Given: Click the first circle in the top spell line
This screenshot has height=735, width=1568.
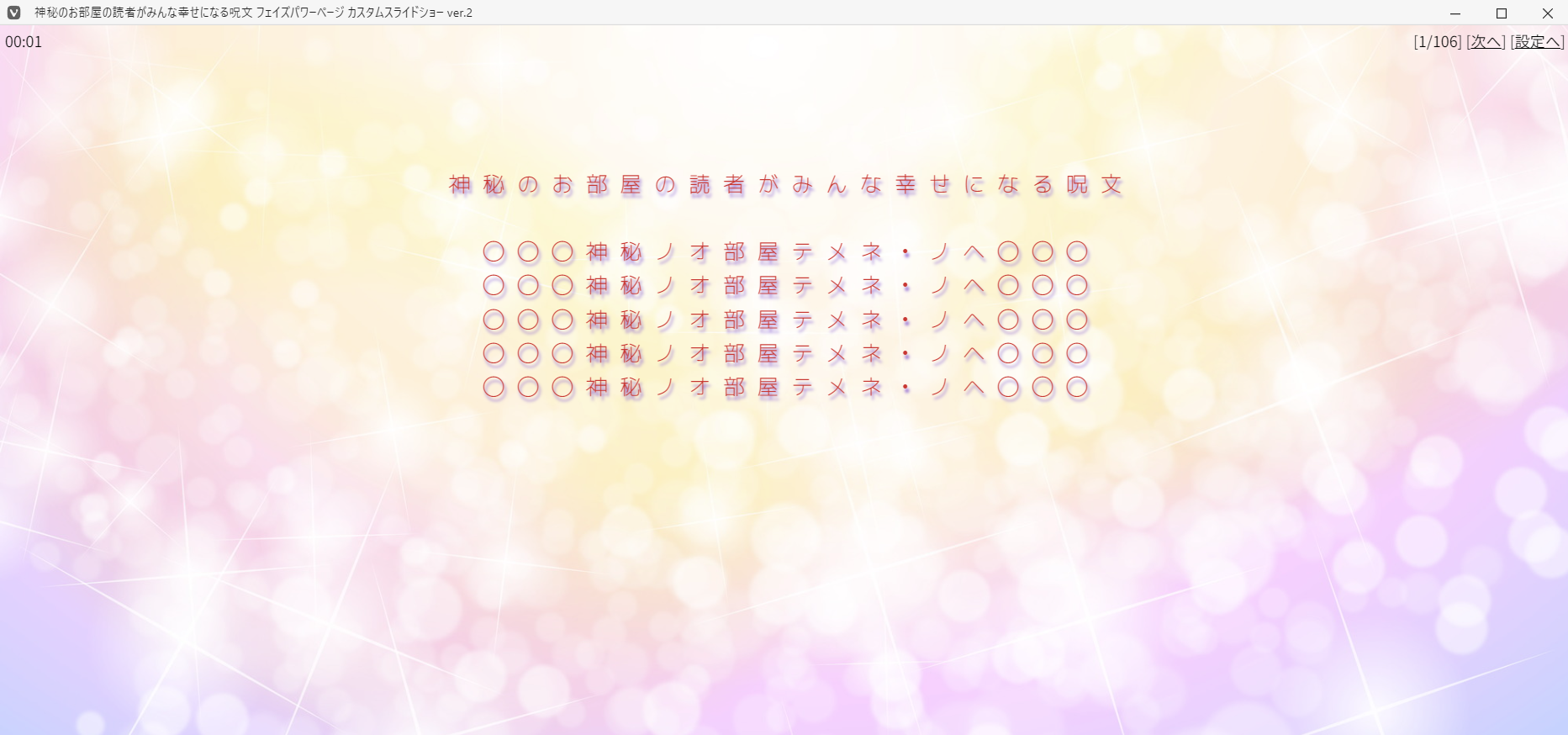Looking at the screenshot, I should (494, 252).
